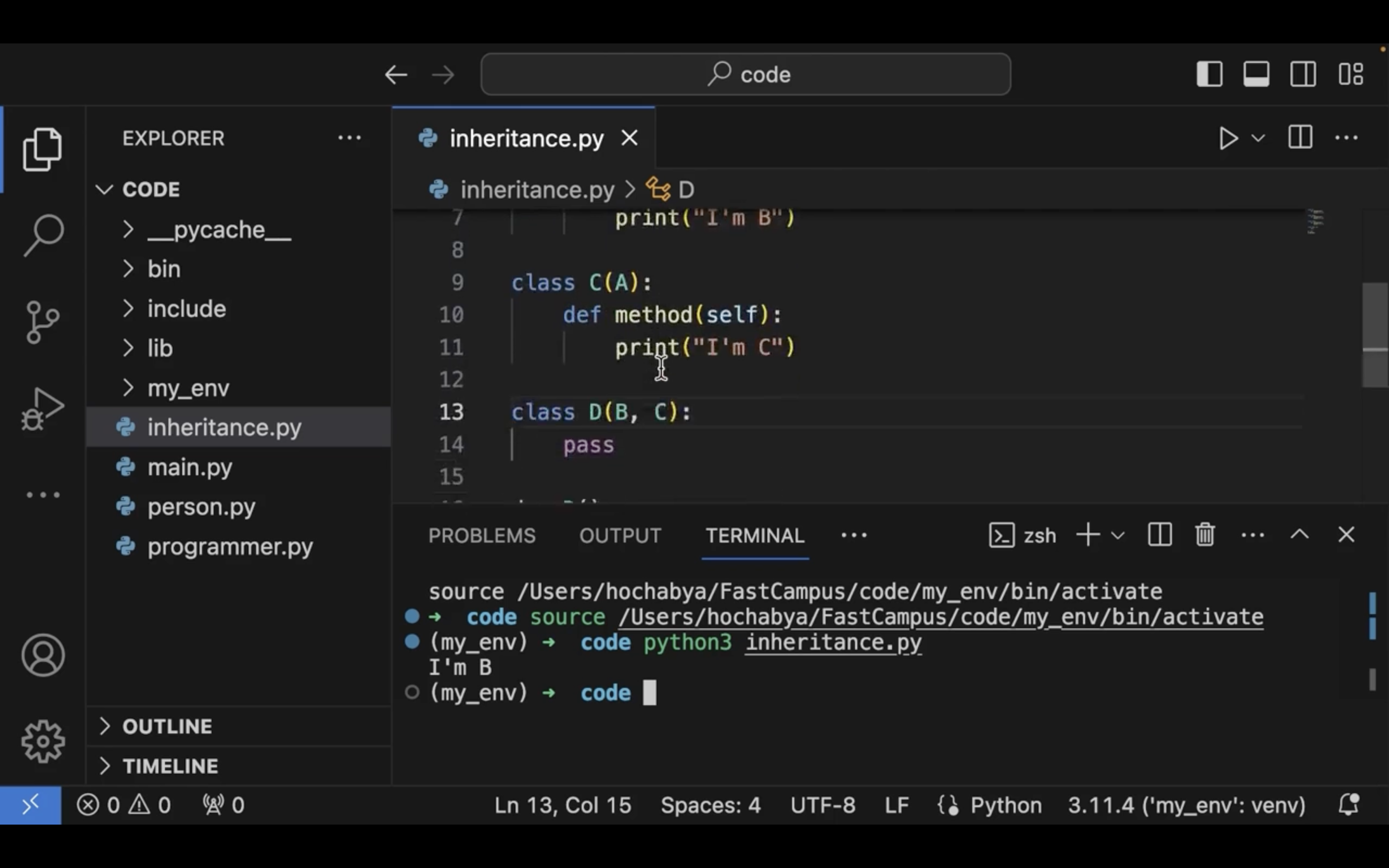Image resolution: width=1389 pixels, height=868 pixels.
Task: Open the Accounts icon in activity bar
Action: click(x=43, y=655)
